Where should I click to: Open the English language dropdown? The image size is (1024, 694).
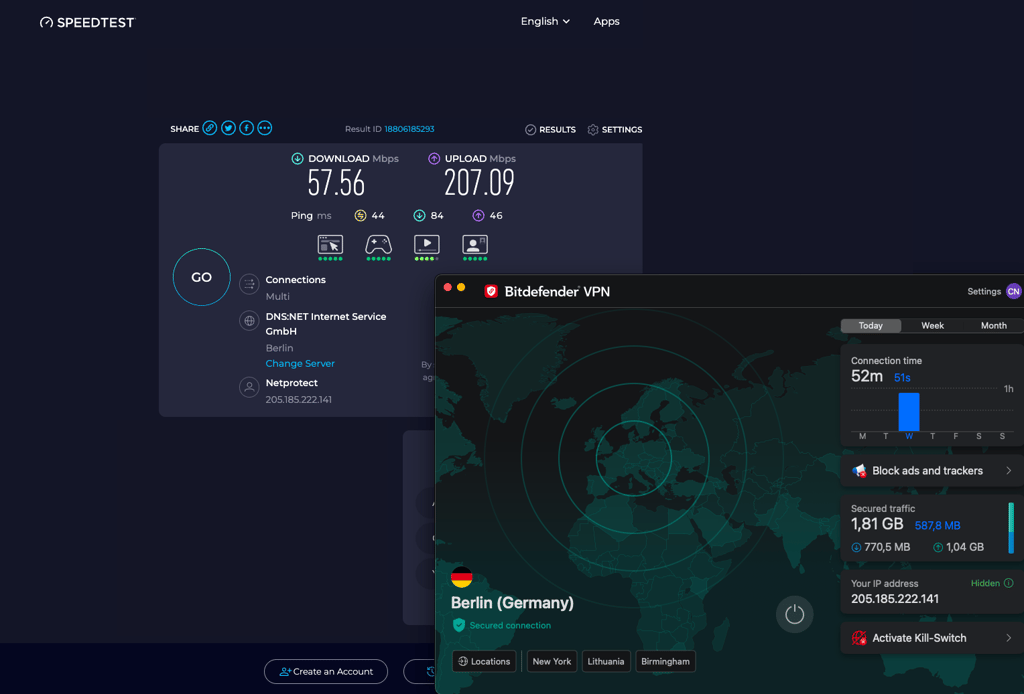(x=545, y=22)
